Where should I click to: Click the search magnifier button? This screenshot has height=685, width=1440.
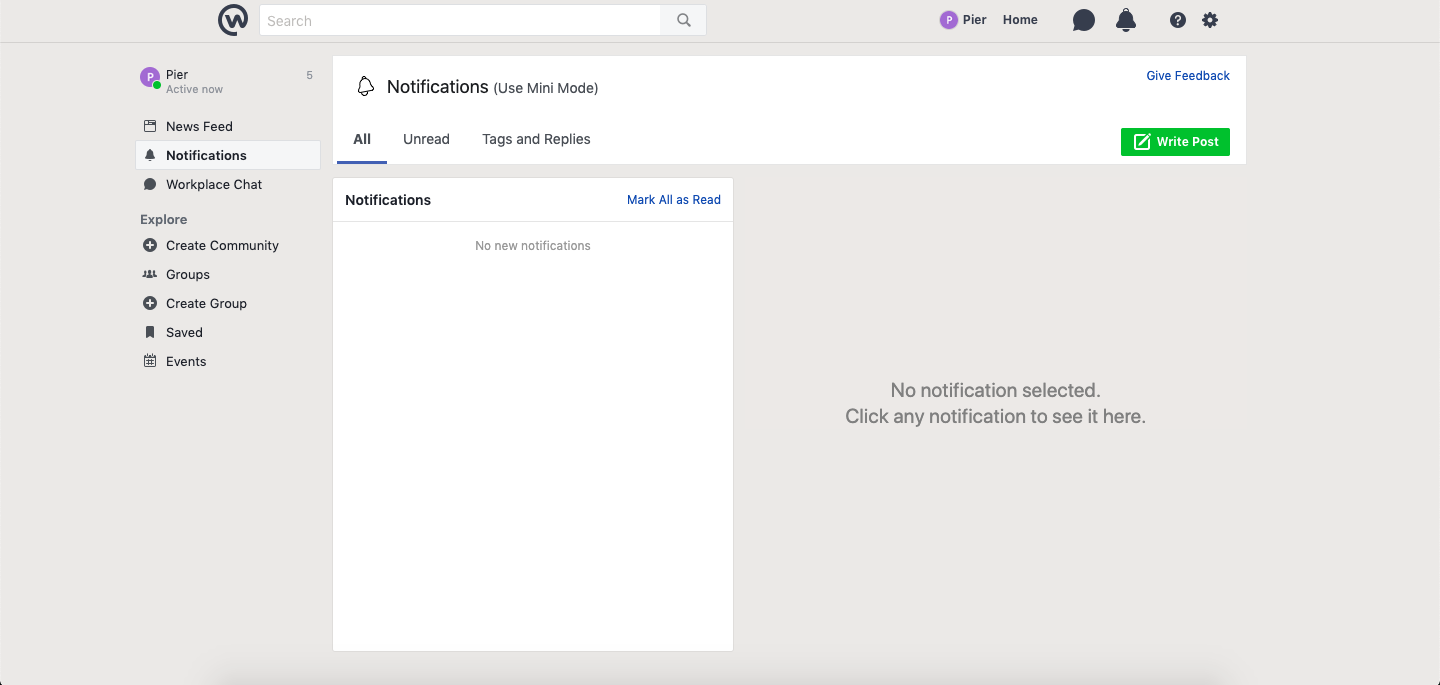click(684, 20)
